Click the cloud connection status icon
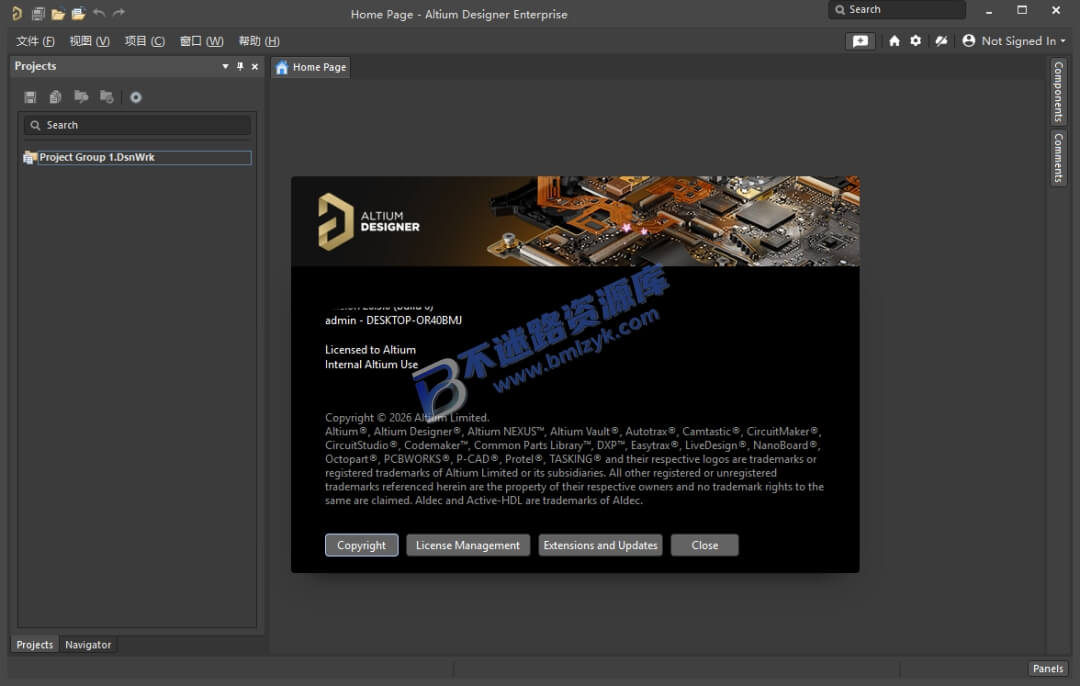1080x686 pixels. (x=941, y=41)
